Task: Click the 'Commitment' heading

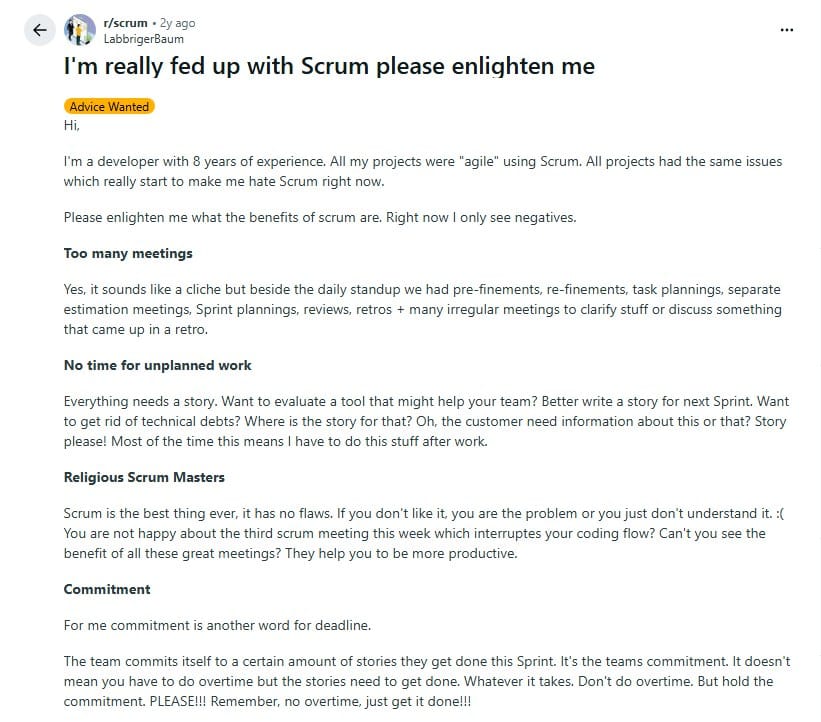Action: click(x=106, y=589)
